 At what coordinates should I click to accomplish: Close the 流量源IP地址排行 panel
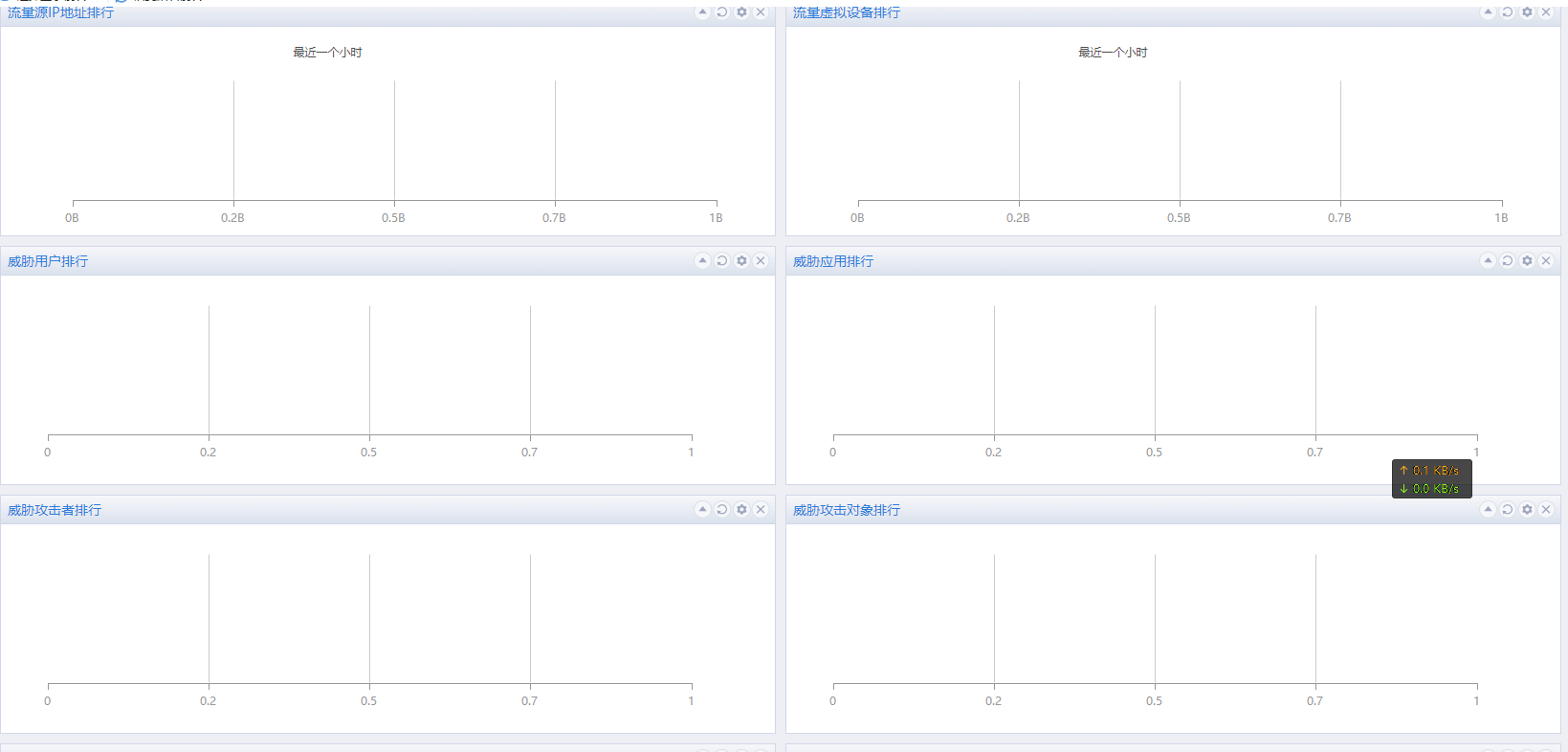(x=761, y=11)
